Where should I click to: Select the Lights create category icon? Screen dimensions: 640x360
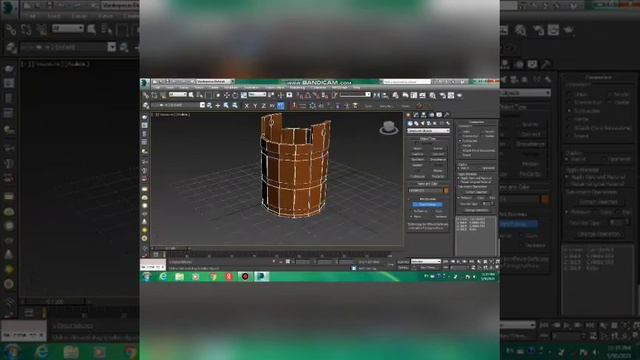422,123
